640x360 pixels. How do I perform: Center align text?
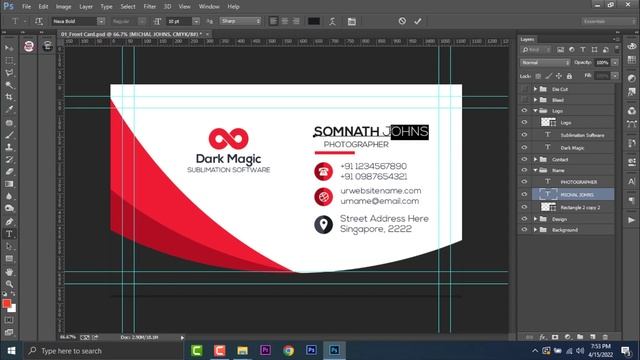pyautogui.click(x=285, y=21)
